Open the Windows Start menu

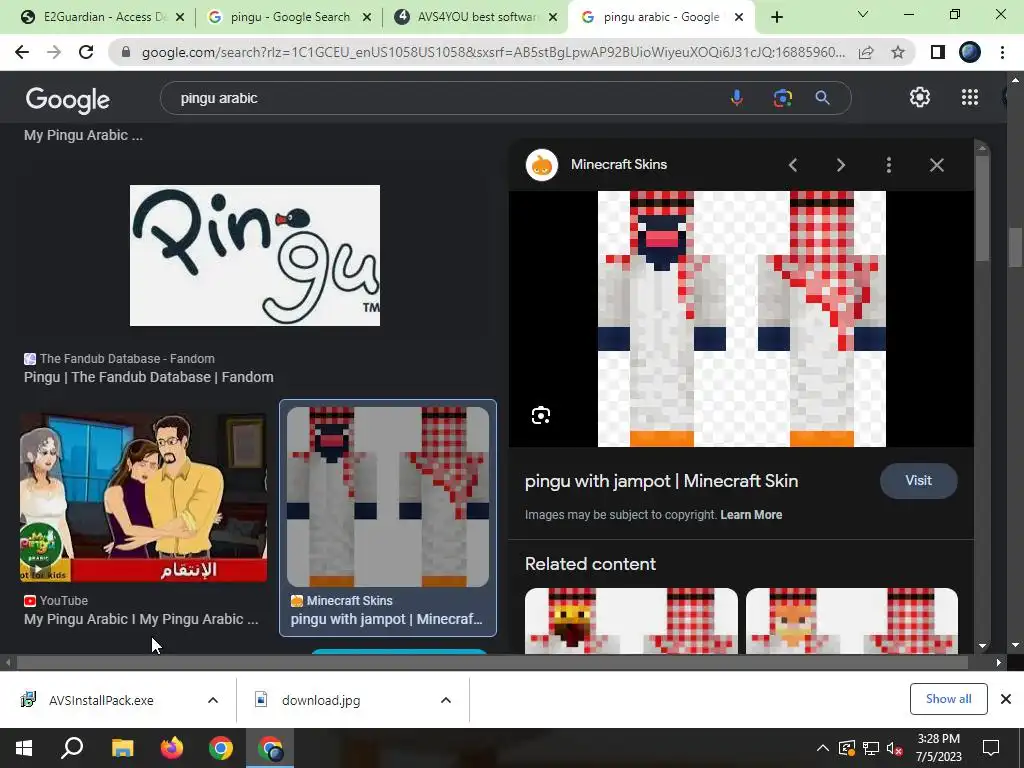(x=24, y=748)
